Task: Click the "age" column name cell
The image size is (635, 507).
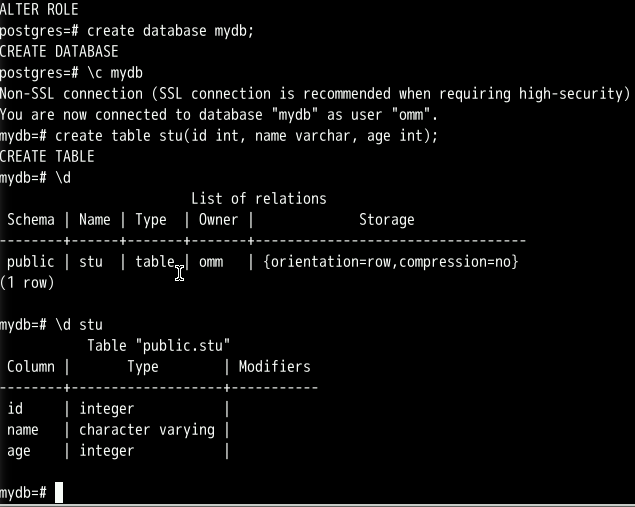Action: point(19,450)
